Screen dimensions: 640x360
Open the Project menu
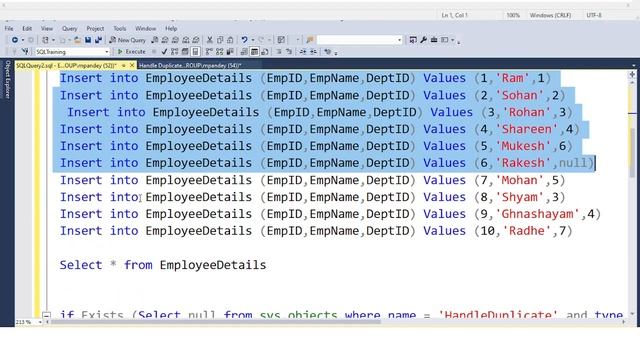pyautogui.click(x=95, y=29)
